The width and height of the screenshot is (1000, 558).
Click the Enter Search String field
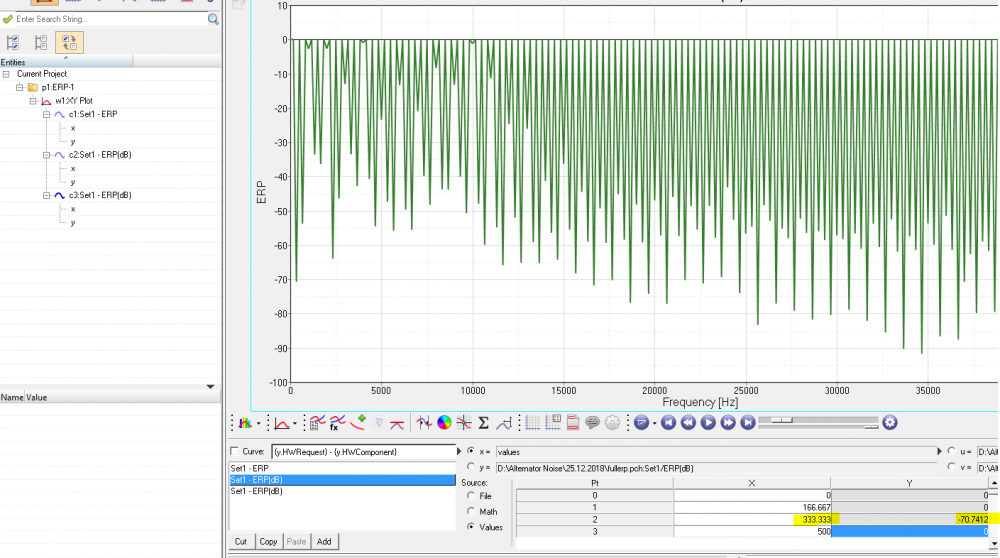(x=110, y=19)
